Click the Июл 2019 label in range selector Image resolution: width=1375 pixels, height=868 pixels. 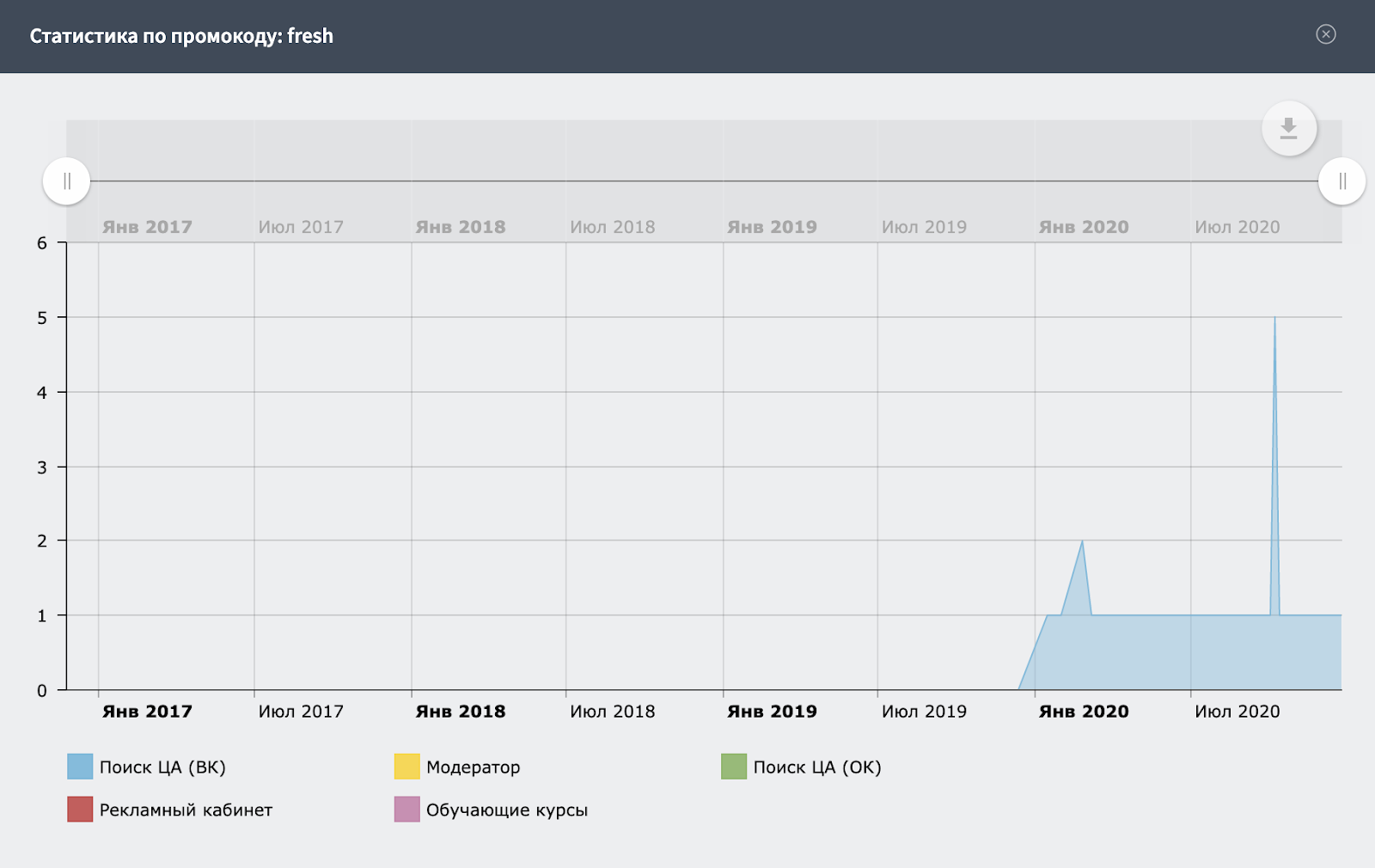click(924, 227)
